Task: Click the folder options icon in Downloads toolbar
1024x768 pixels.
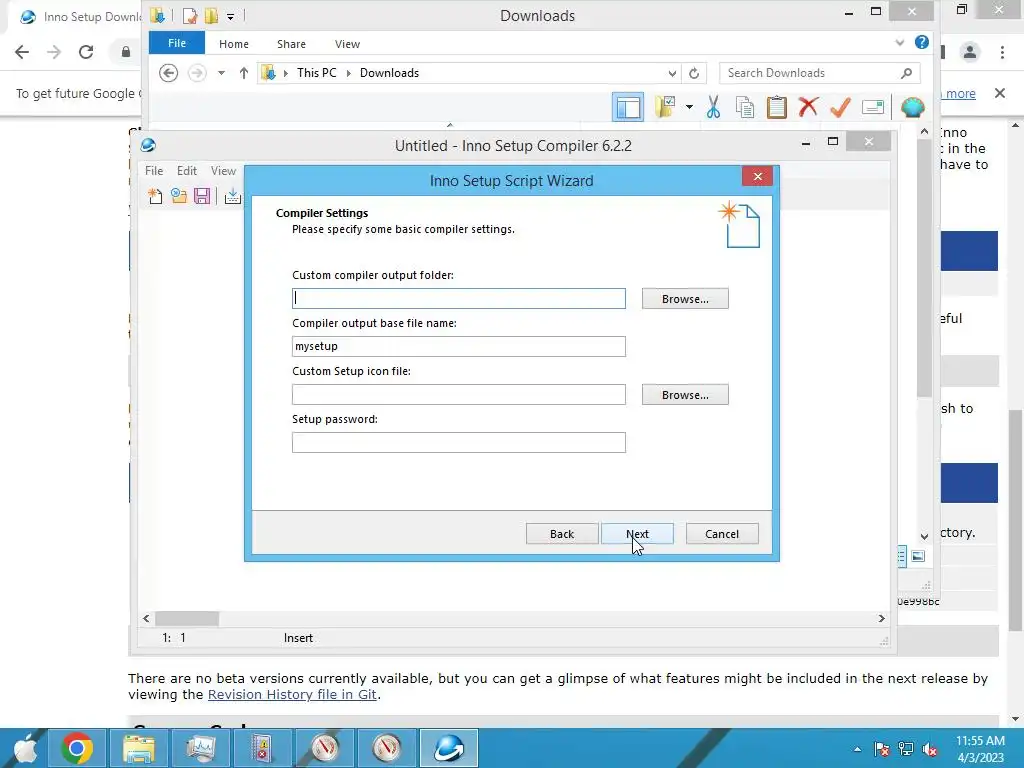Action: (x=665, y=107)
